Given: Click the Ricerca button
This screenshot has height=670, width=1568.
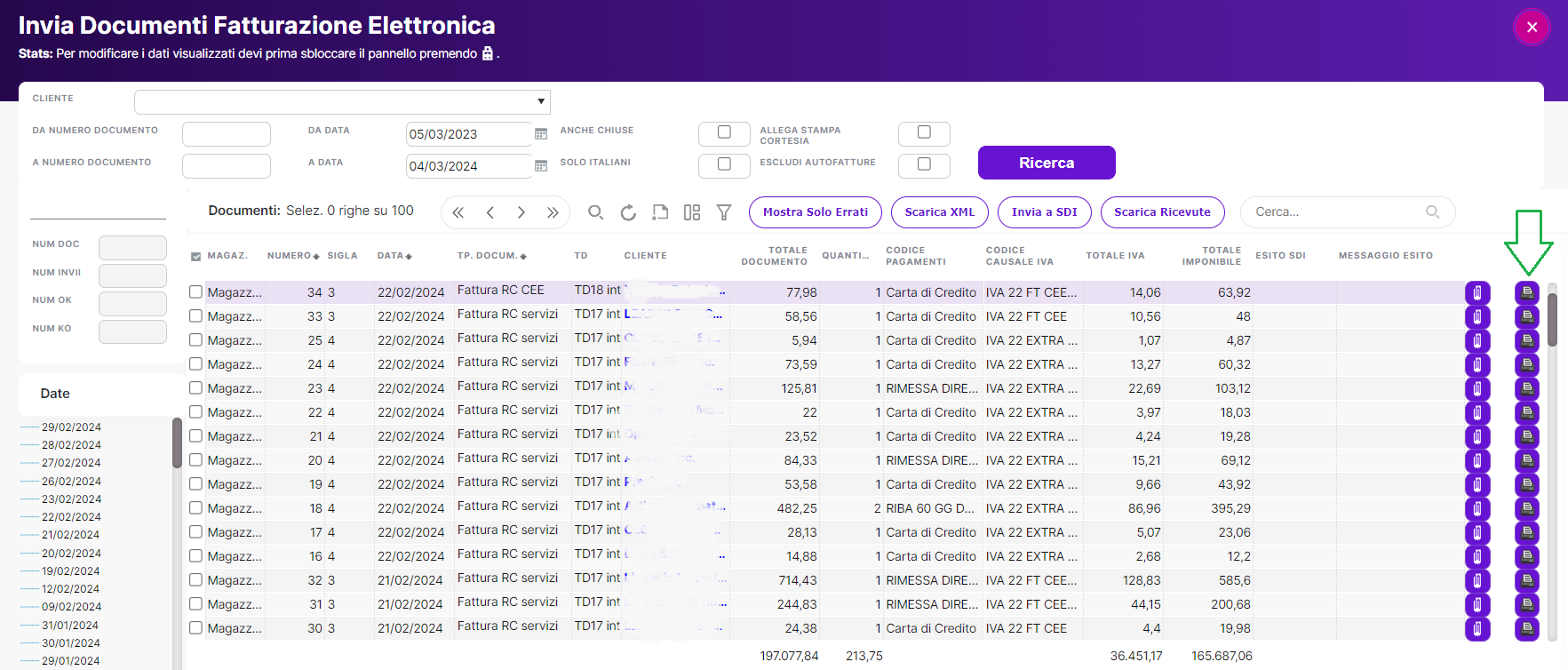Looking at the screenshot, I should 1047,163.
